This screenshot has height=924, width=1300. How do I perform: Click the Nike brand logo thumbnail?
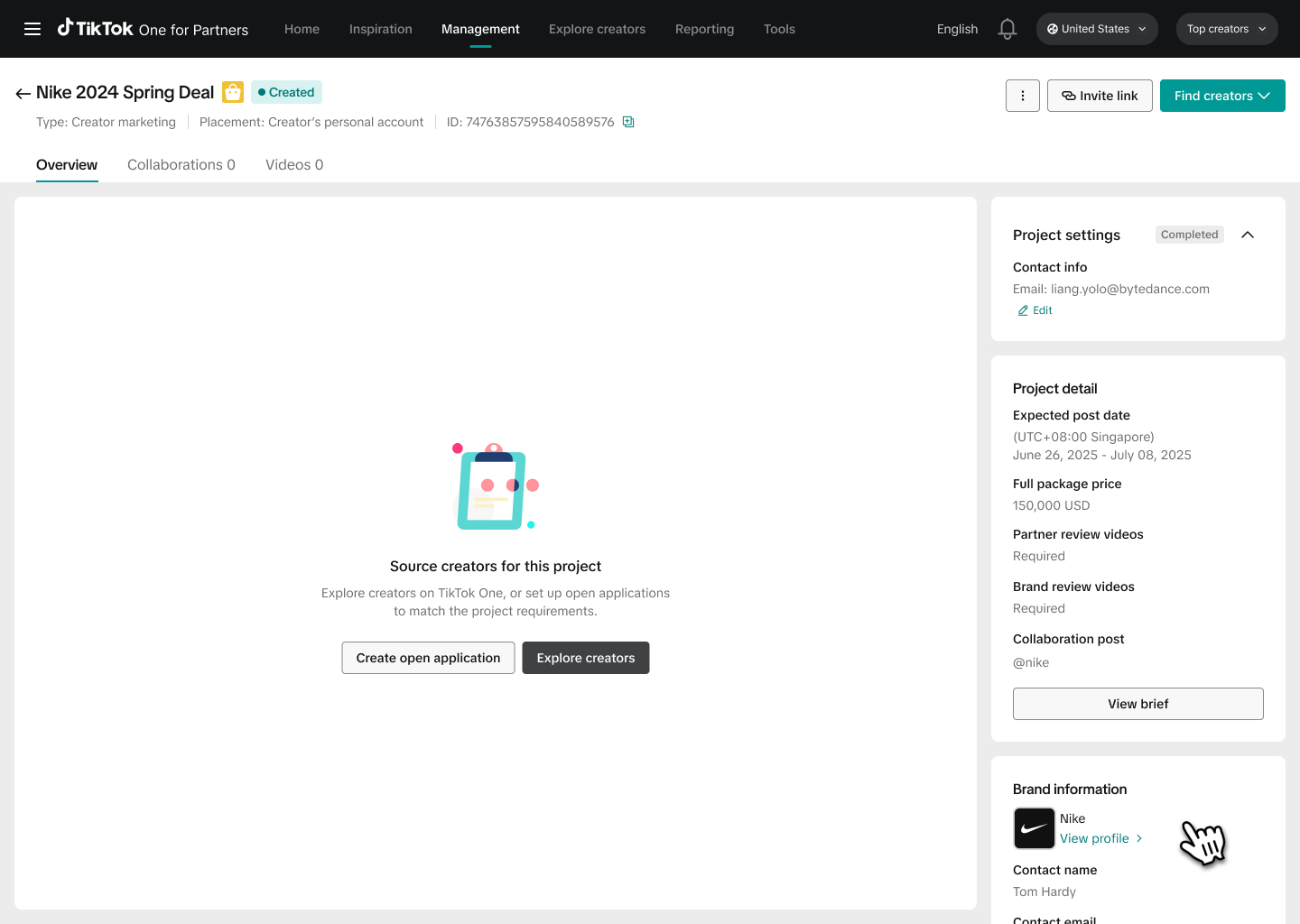1035,828
